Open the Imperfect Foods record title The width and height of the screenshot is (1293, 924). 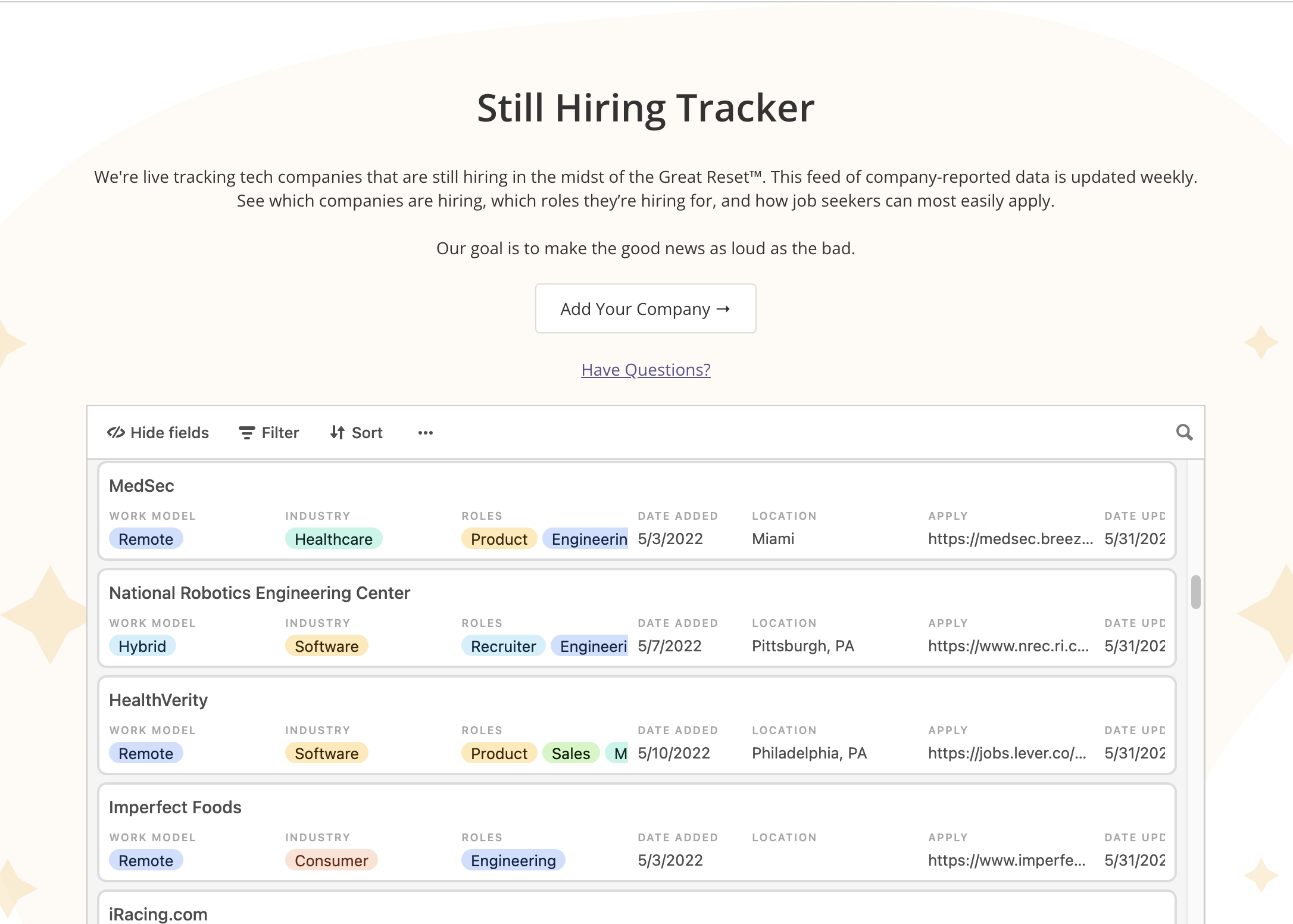pyautogui.click(x=175, y=807)
